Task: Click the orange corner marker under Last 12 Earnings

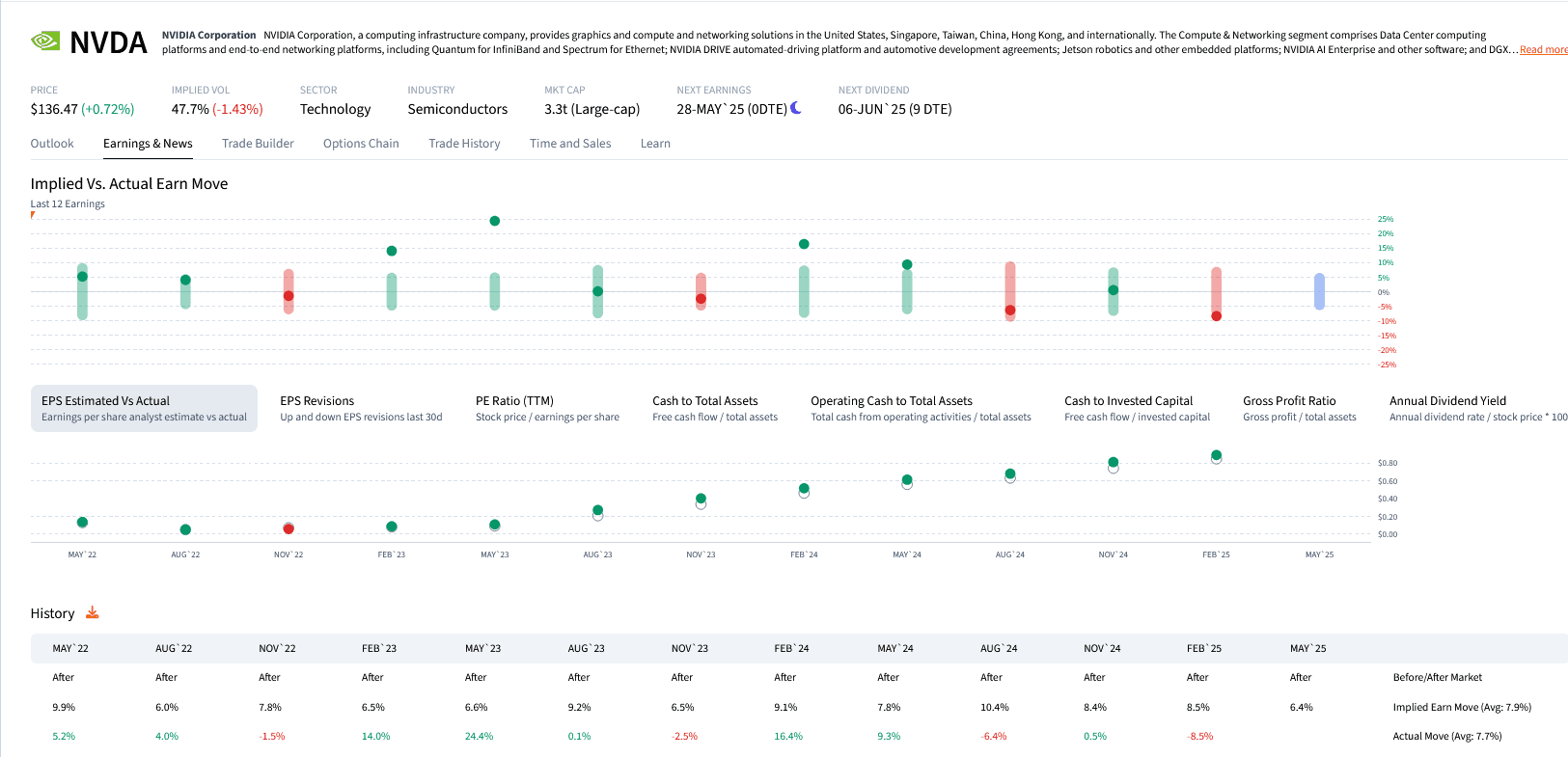Action: [33, 215]
